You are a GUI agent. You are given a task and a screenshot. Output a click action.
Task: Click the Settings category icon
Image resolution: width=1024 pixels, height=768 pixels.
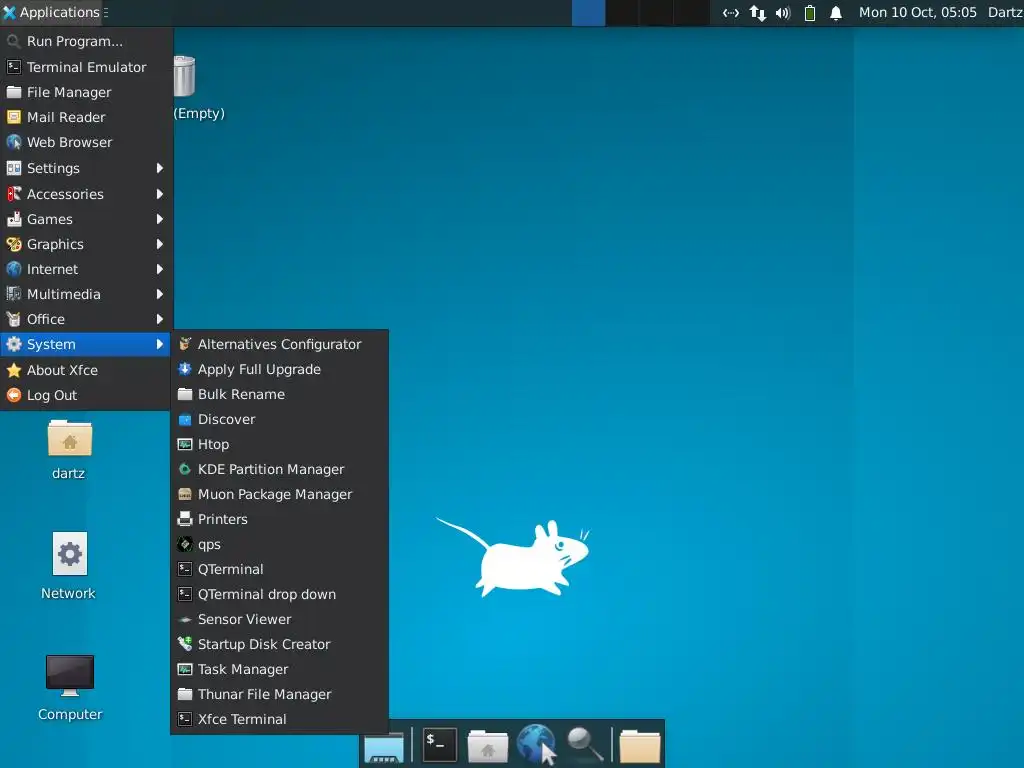[x=14, y=168]
